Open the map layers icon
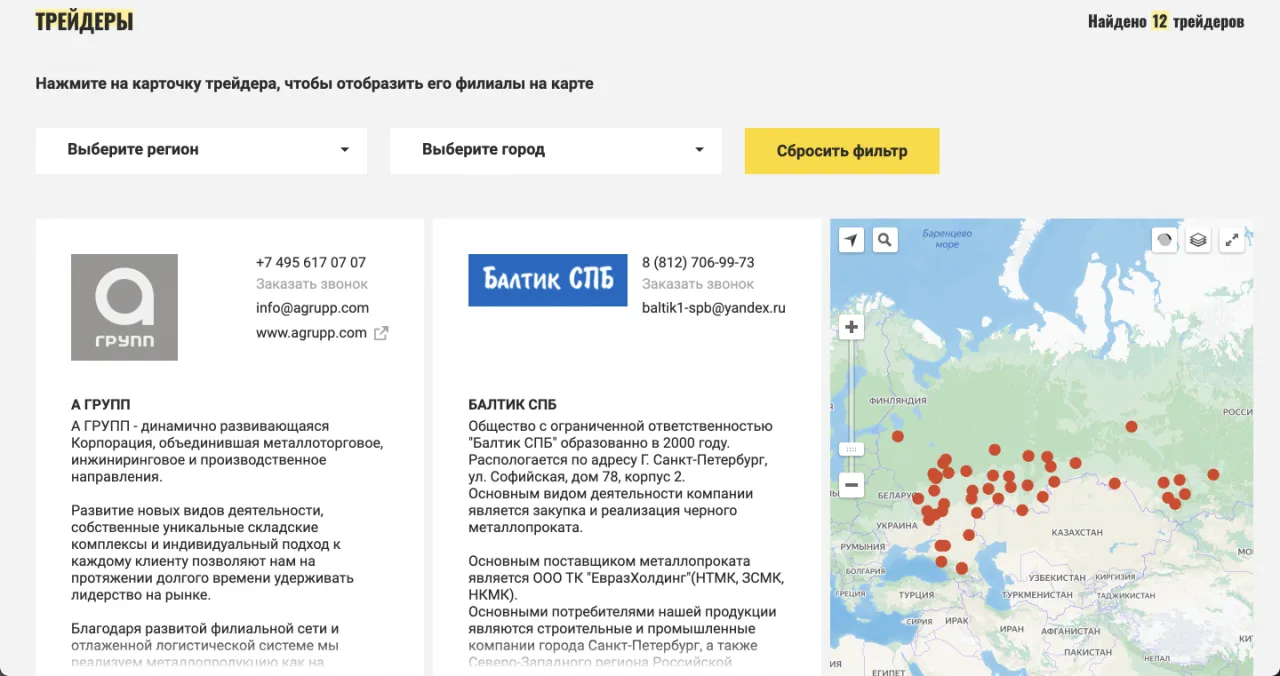1280x676 pixels. click(x=1198, y=240)
